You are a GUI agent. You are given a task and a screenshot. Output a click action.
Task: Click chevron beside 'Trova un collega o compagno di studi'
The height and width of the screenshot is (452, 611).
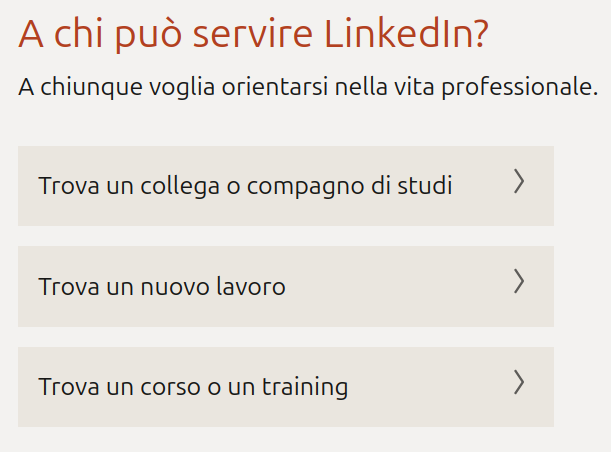[x=518, y=181]
